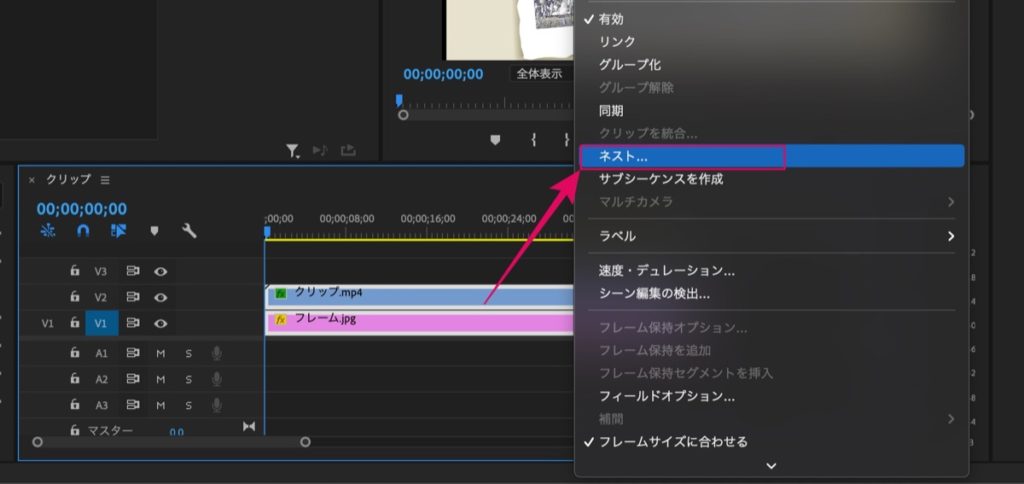The height and width of the screenshot is (484, 1024).
Task: Toggle sync lock on track A1
Action: coord(133,353)
